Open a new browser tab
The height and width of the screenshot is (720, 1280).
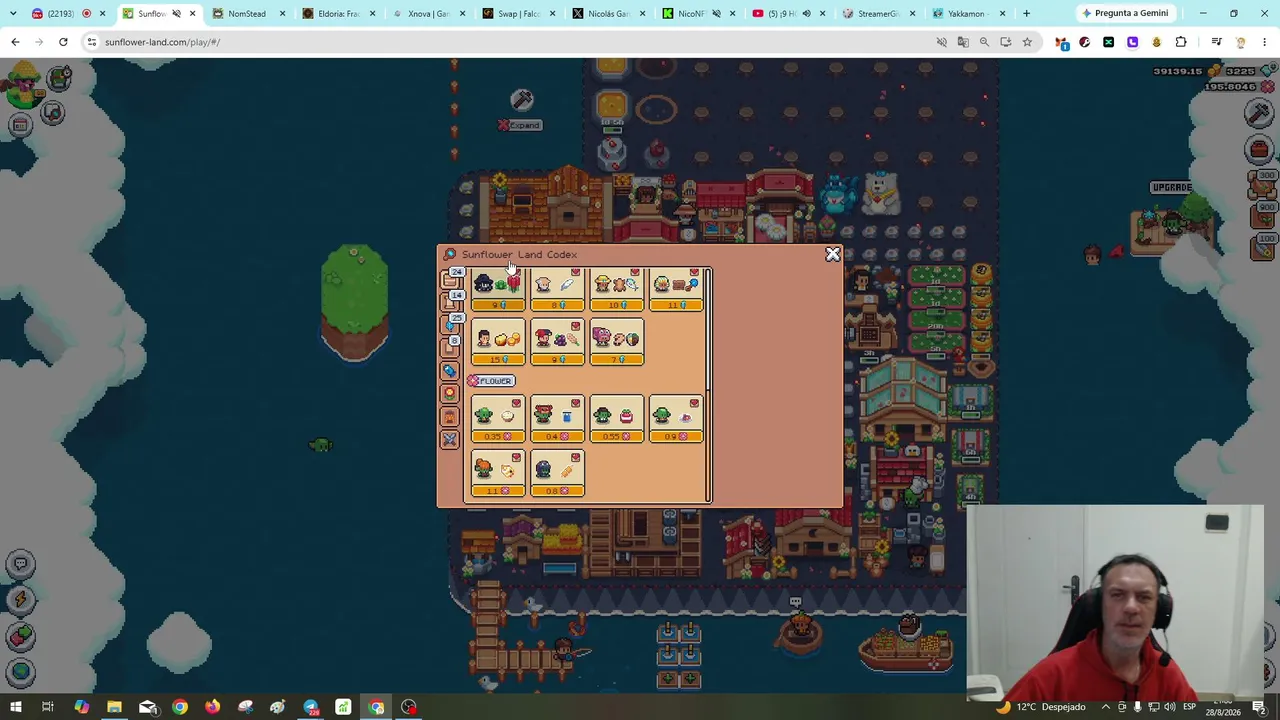(x=1026, y=14)
